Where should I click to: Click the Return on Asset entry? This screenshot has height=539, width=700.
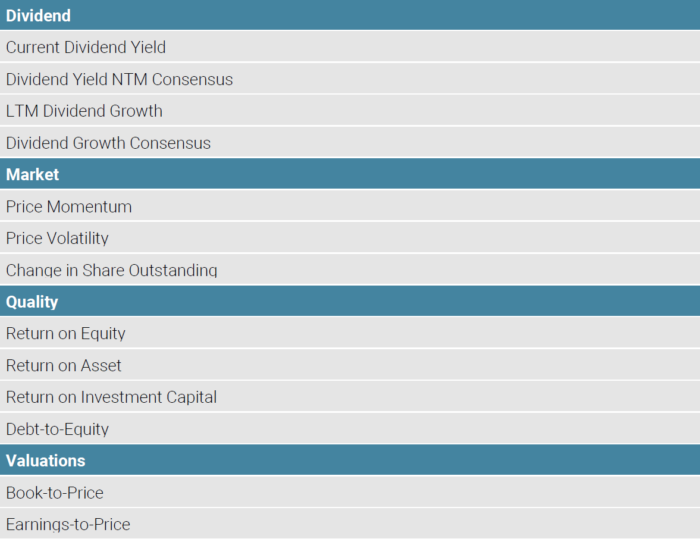point(64,365)
